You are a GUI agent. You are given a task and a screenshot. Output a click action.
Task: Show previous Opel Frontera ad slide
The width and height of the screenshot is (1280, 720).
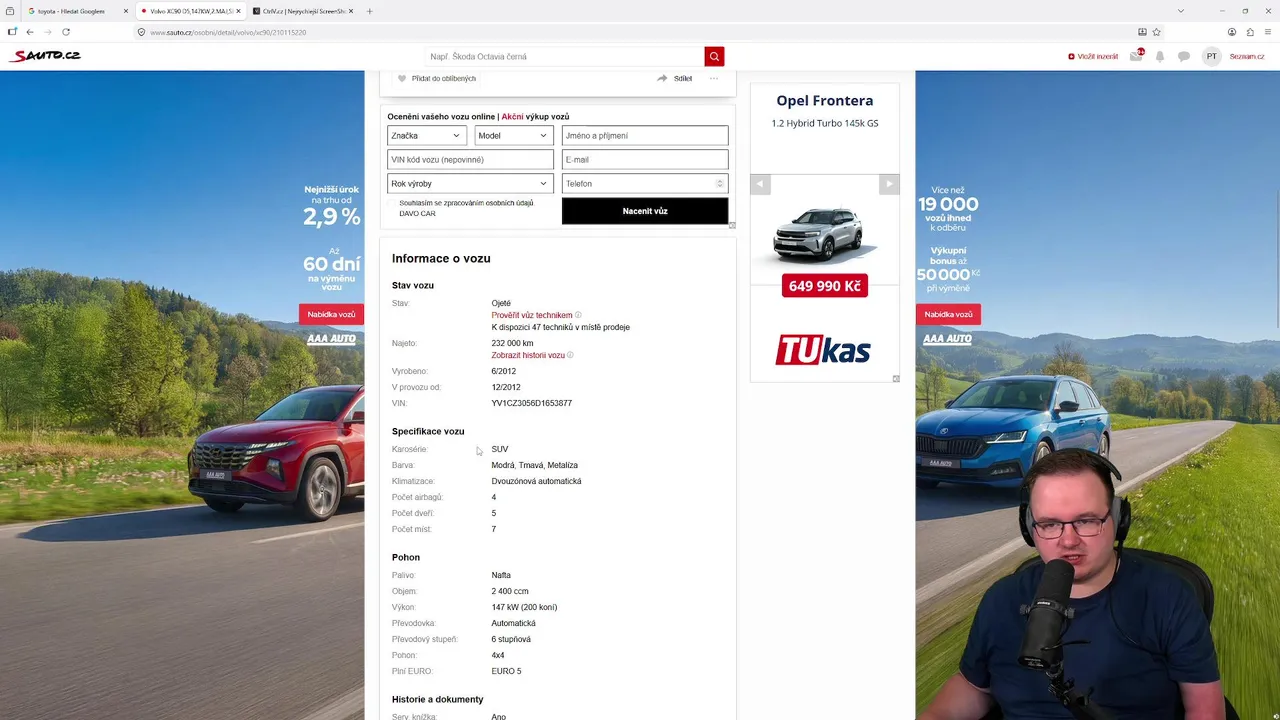(x=760, y=184)
